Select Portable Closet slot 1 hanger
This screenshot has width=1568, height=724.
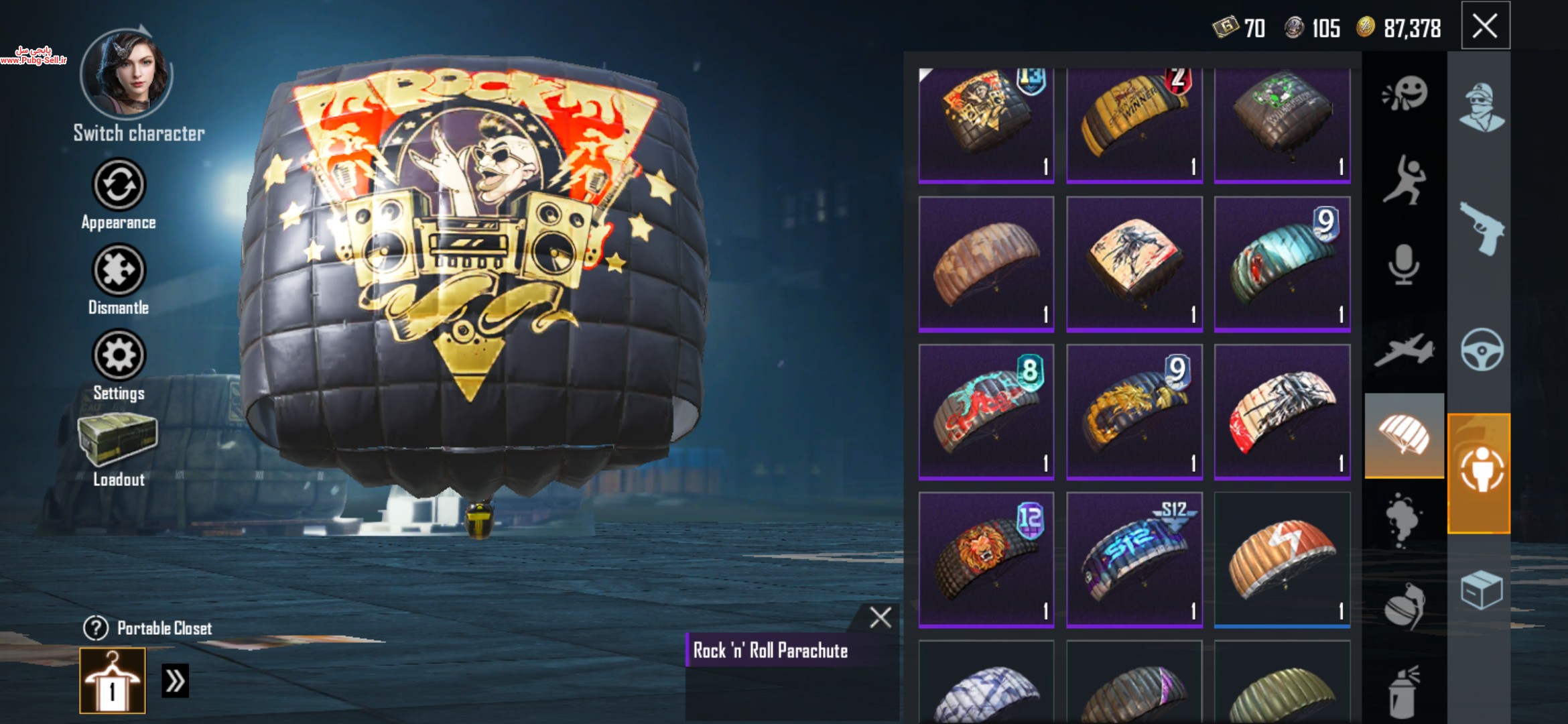point(113,680)
